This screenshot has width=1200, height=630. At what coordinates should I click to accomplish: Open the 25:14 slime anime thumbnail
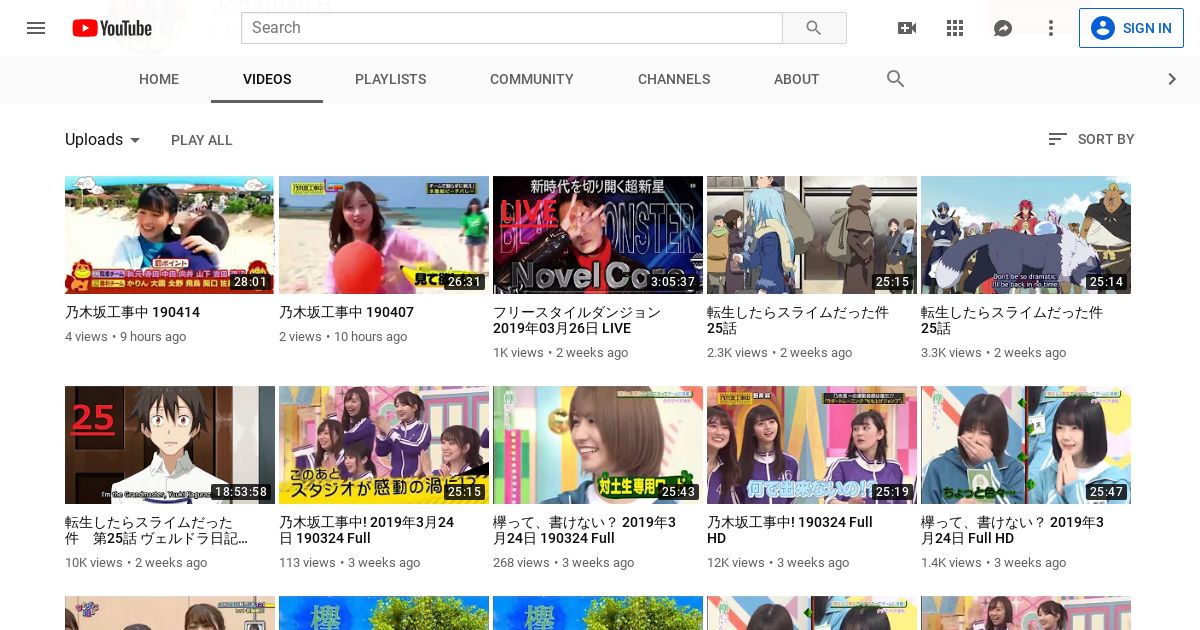pos(1026,235)
